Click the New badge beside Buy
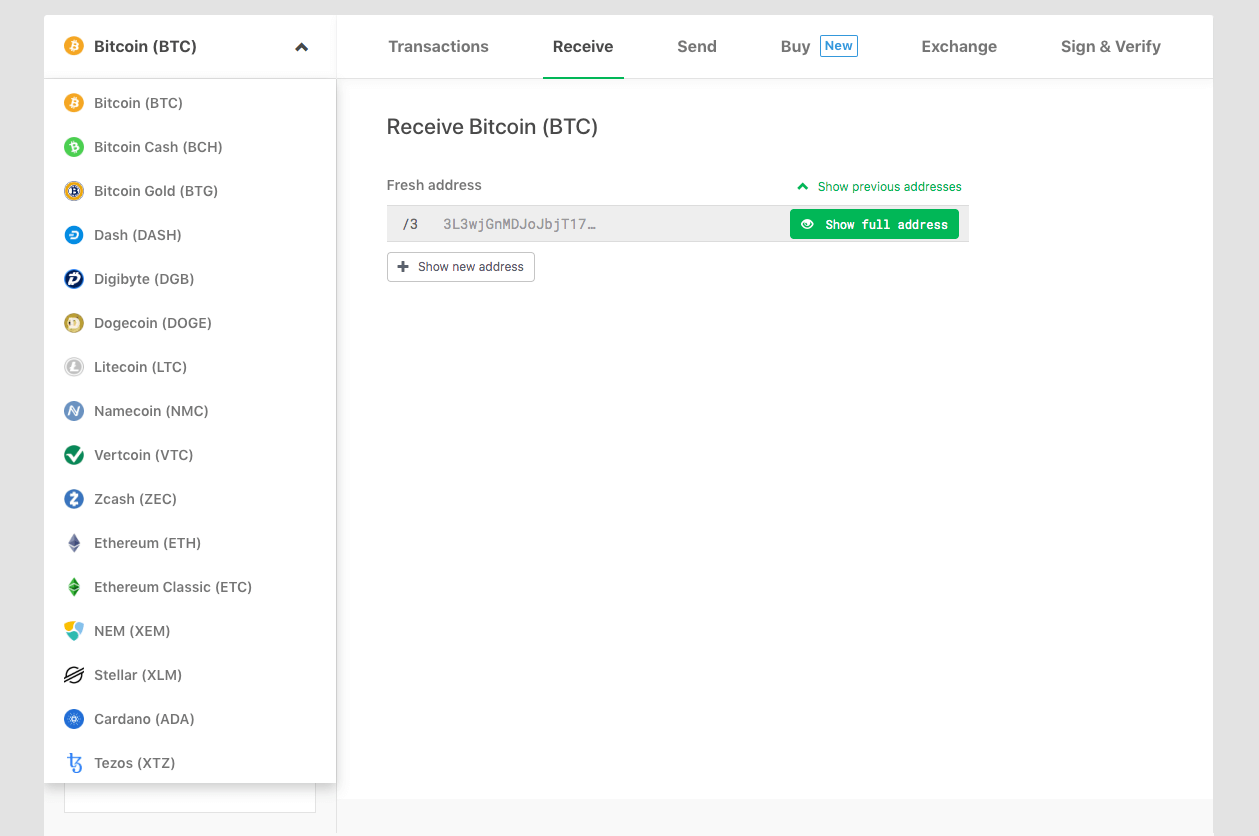 [839, 46]
